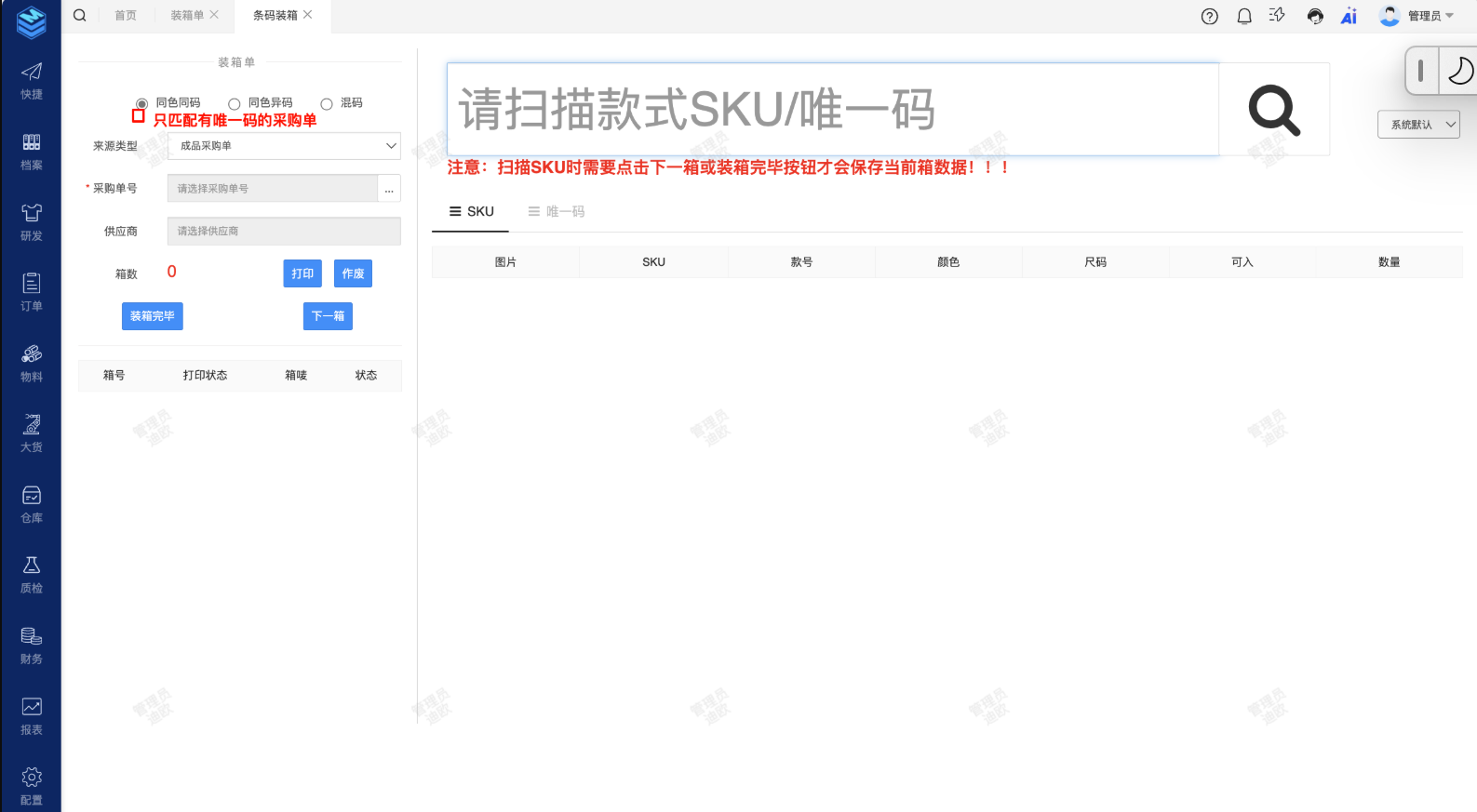
Task: Open notifications bell icon
Action: click(1243, 16)
